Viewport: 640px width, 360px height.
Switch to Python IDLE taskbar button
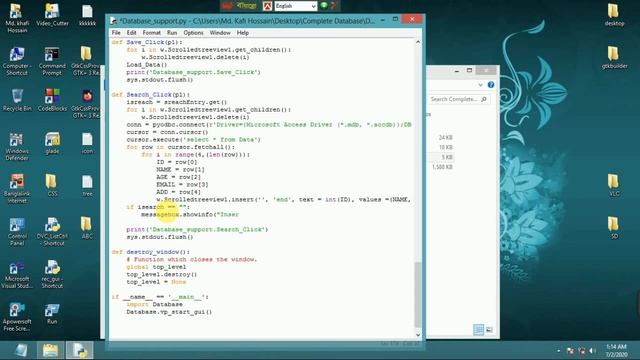(80, 350)
